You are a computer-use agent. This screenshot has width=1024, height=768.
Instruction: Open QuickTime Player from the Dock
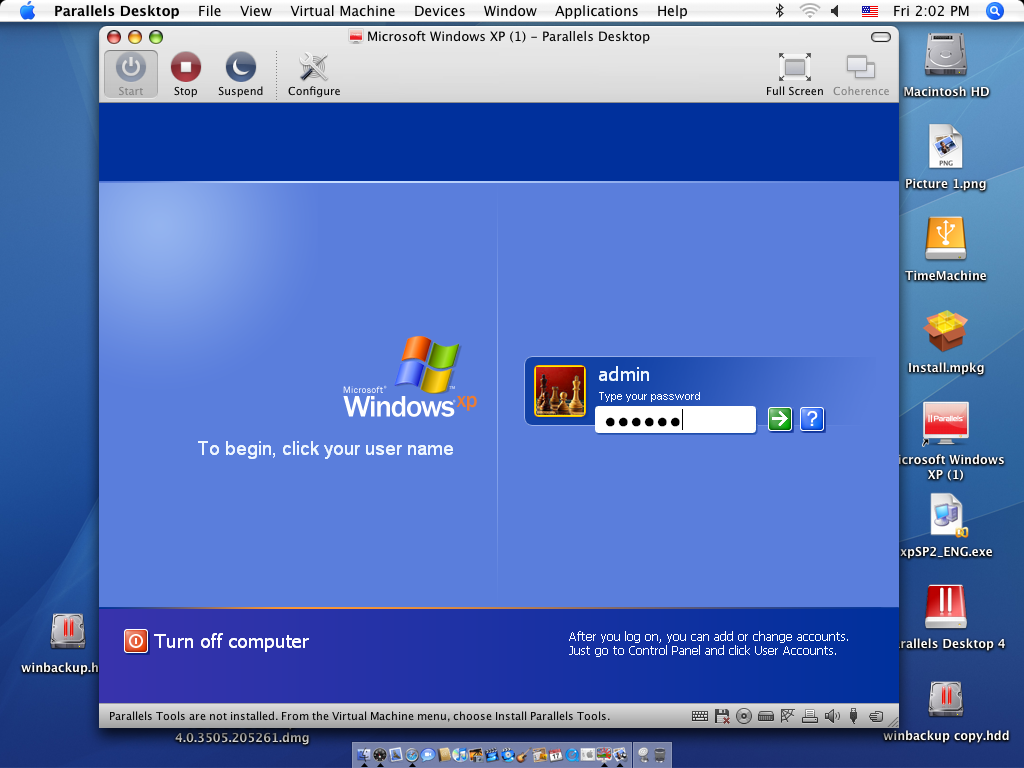click(571, 755)
